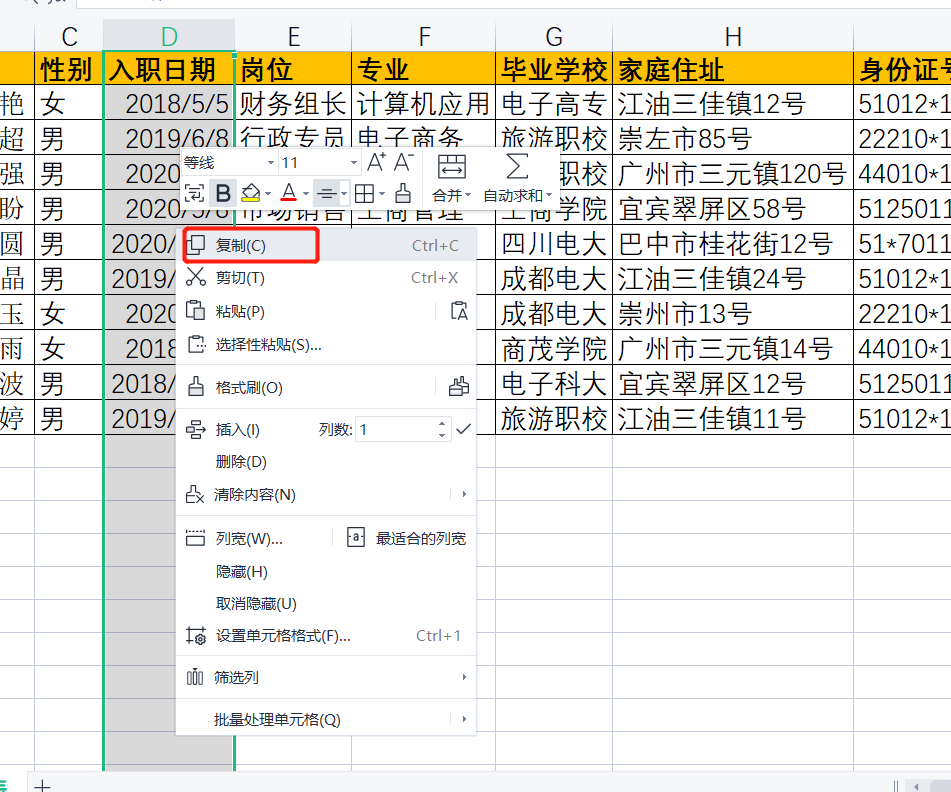The image size is (951, 792).
Task: Open font color dropdown arrow
Action: click(x=306, y=194)
